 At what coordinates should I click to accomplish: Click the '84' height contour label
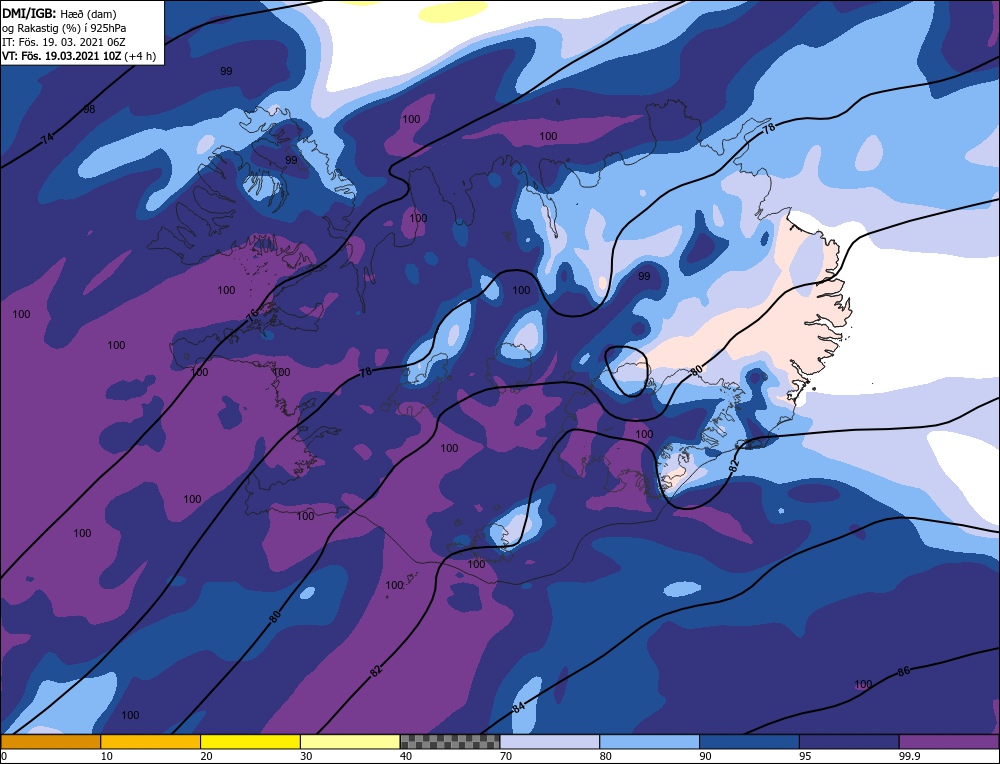[x=518, y=707]
